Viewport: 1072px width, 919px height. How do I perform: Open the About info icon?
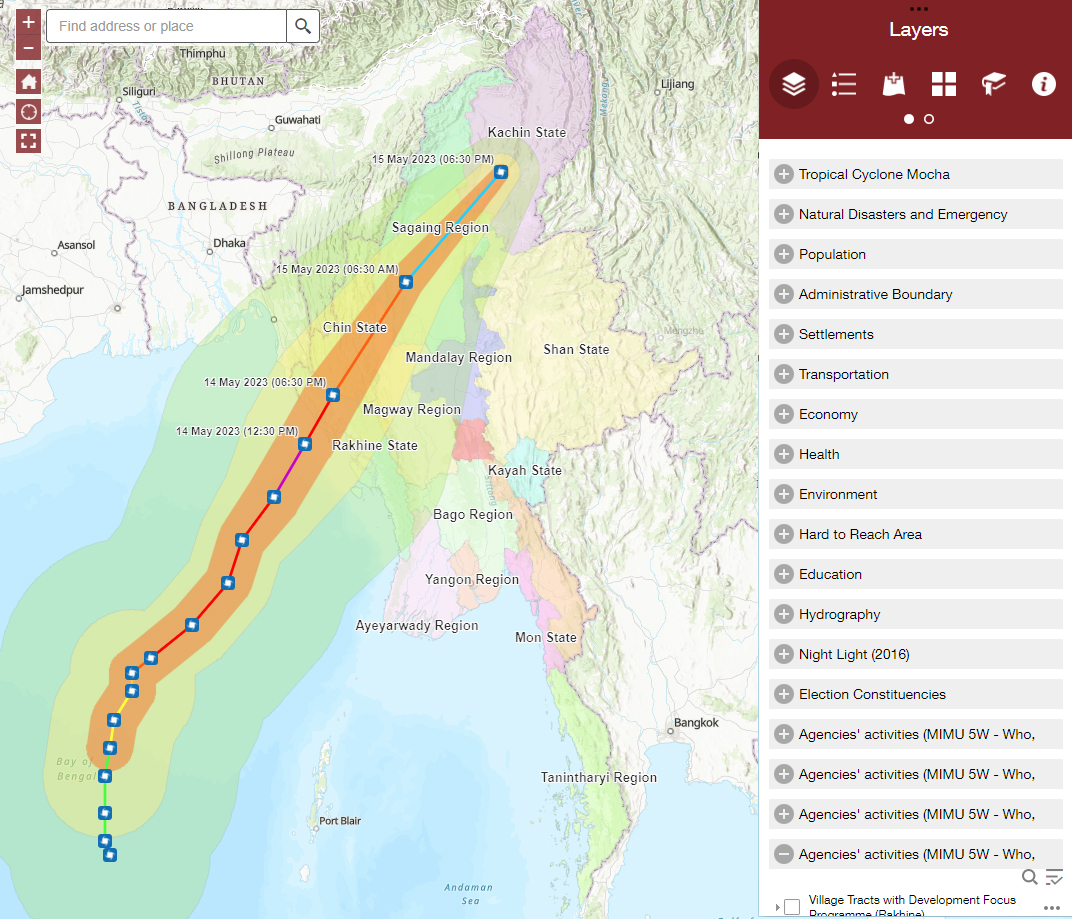tap(1043, 84)
